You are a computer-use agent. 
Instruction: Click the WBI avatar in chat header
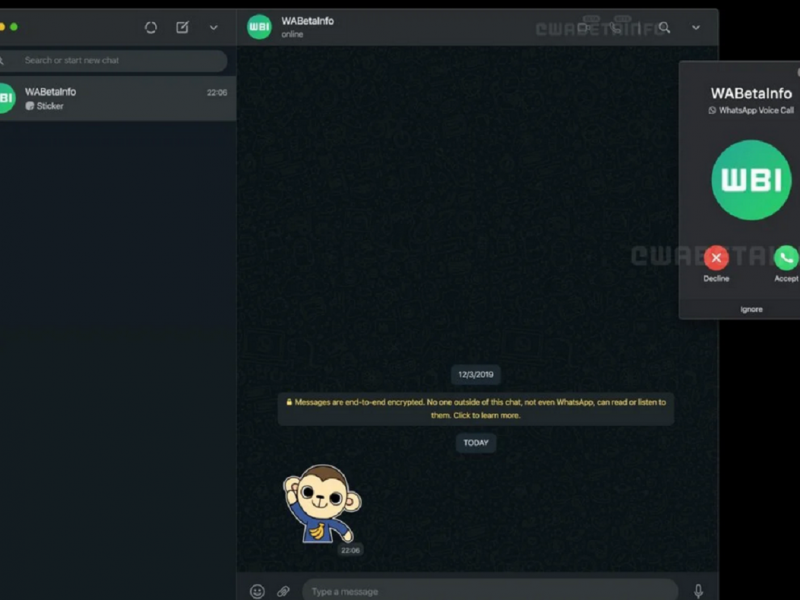(x=259, y=27)
